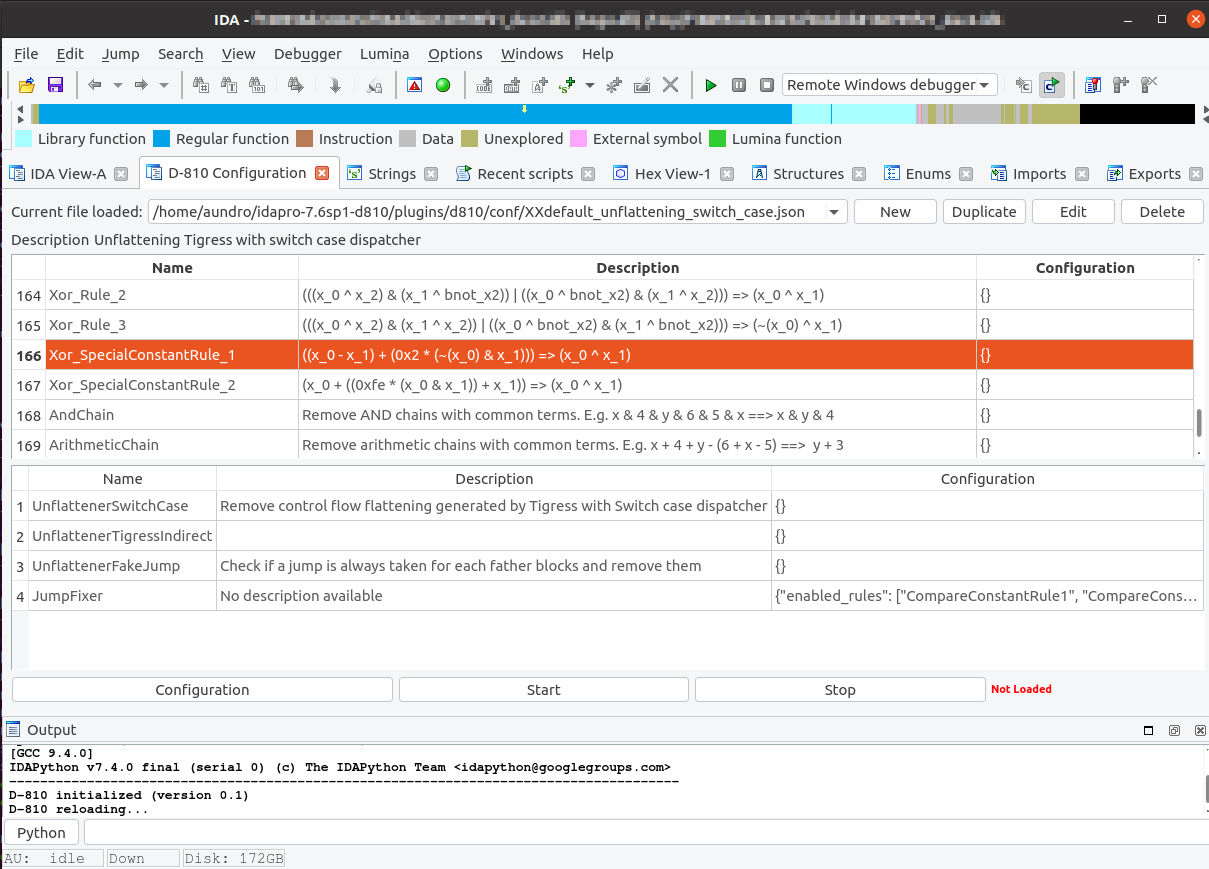Click the red warning triangle toolbar icon
The height and width of the screenshot is (869, 1209).
(415, 85)
